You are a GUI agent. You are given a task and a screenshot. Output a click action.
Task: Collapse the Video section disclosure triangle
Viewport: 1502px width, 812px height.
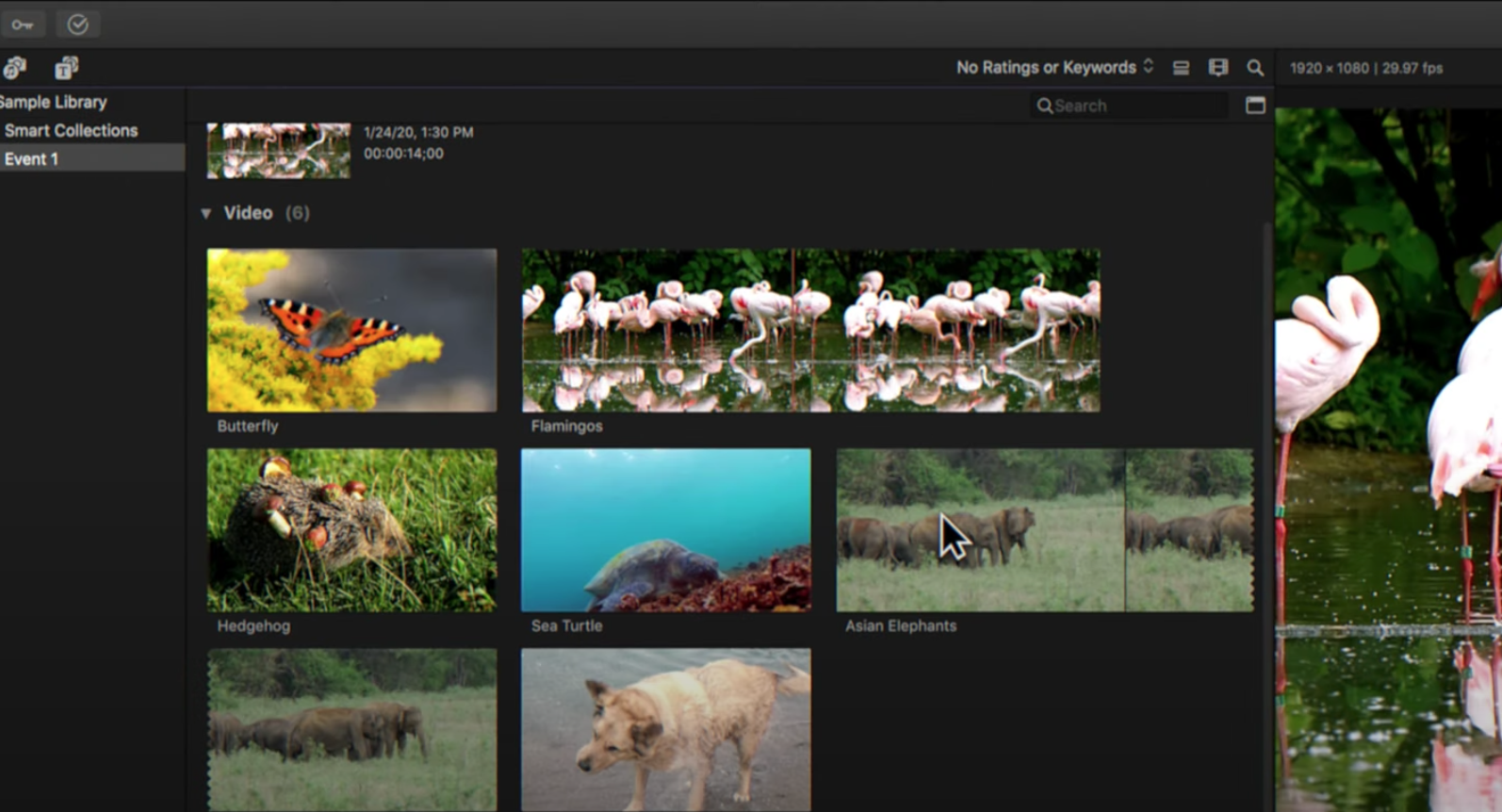click(205, 214)
